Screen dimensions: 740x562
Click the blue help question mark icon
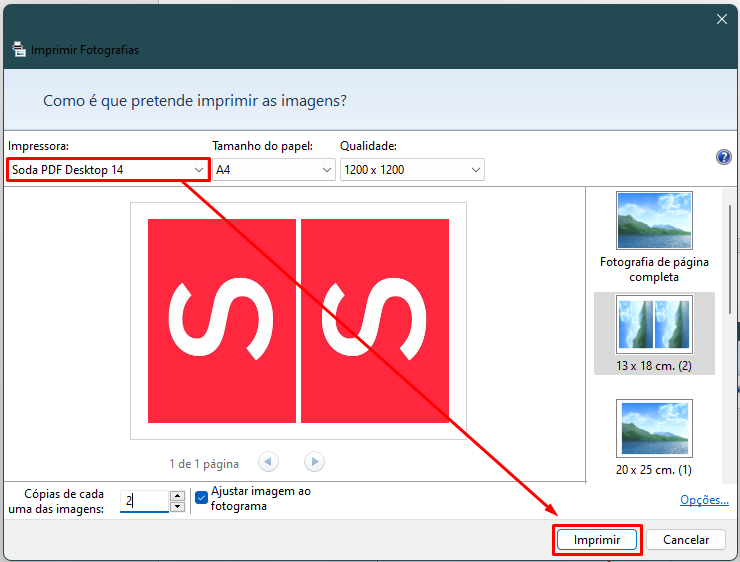coord(723,157)
